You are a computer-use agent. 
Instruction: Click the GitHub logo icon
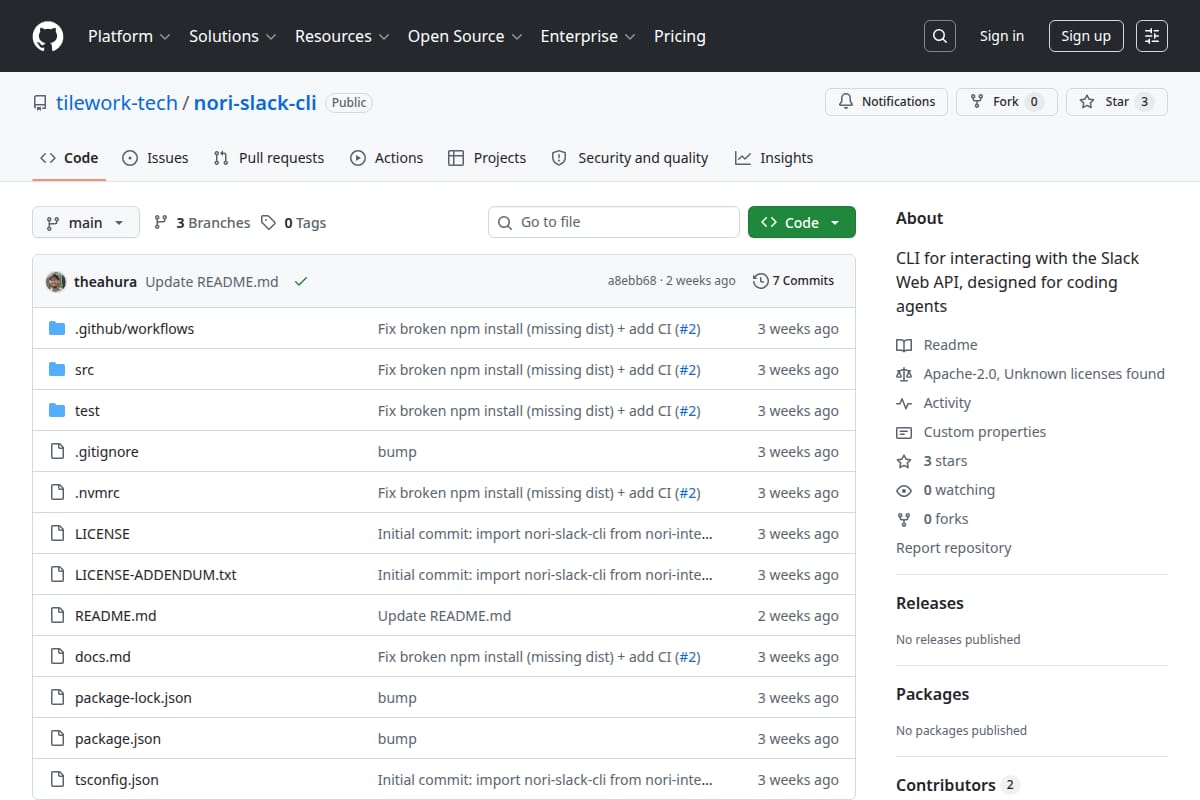48,36
